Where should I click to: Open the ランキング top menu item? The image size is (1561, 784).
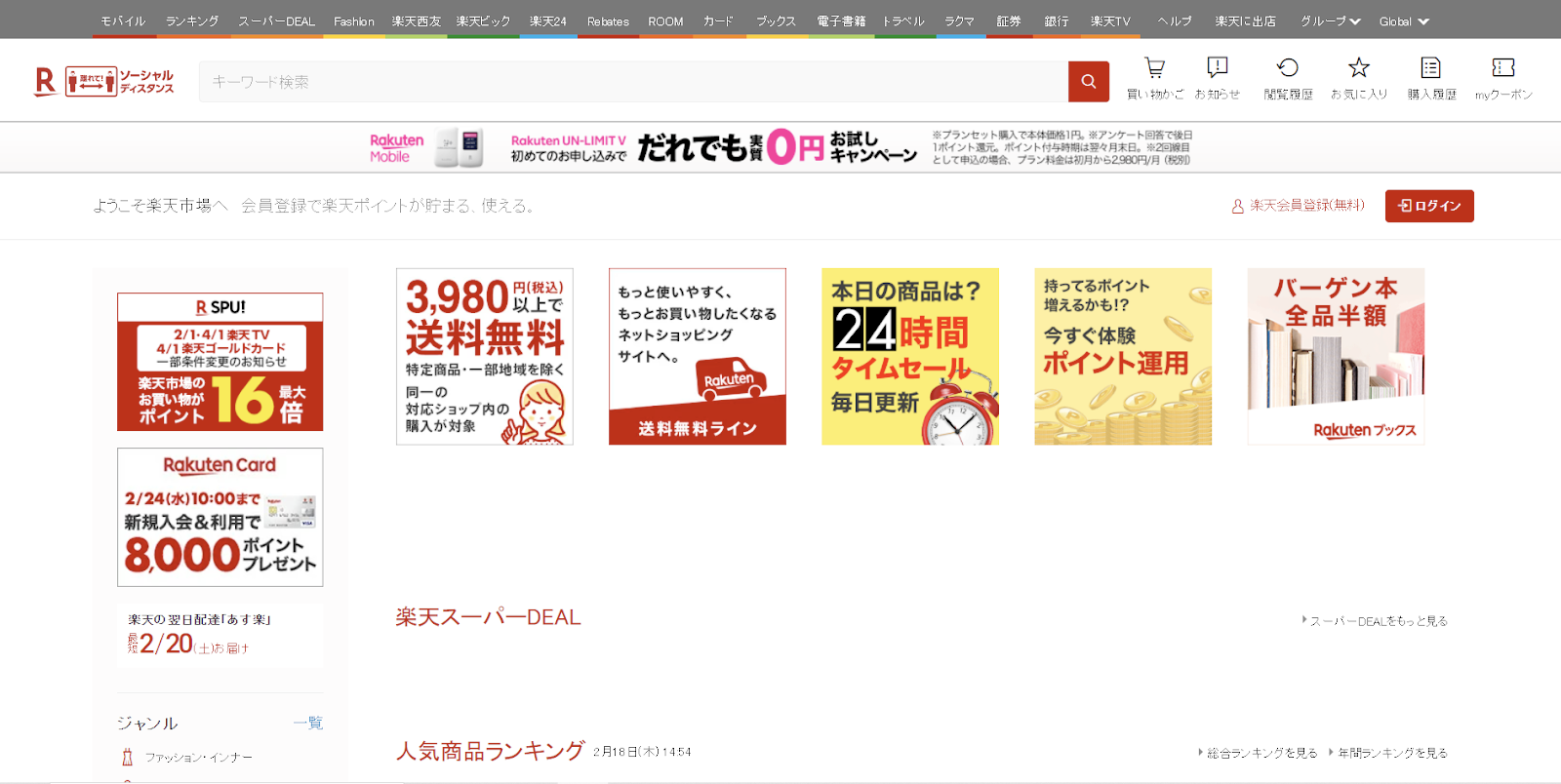tap(192, 20)
